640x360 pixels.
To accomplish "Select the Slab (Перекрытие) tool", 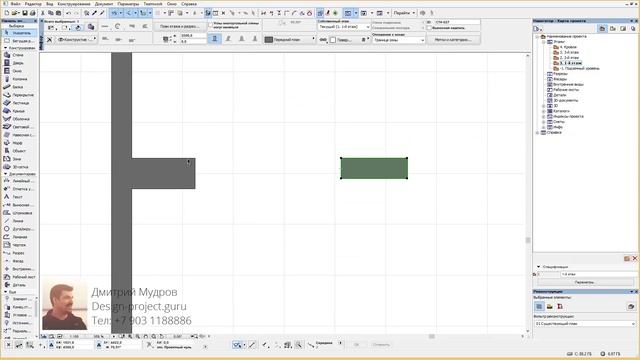I will point(18,95).
